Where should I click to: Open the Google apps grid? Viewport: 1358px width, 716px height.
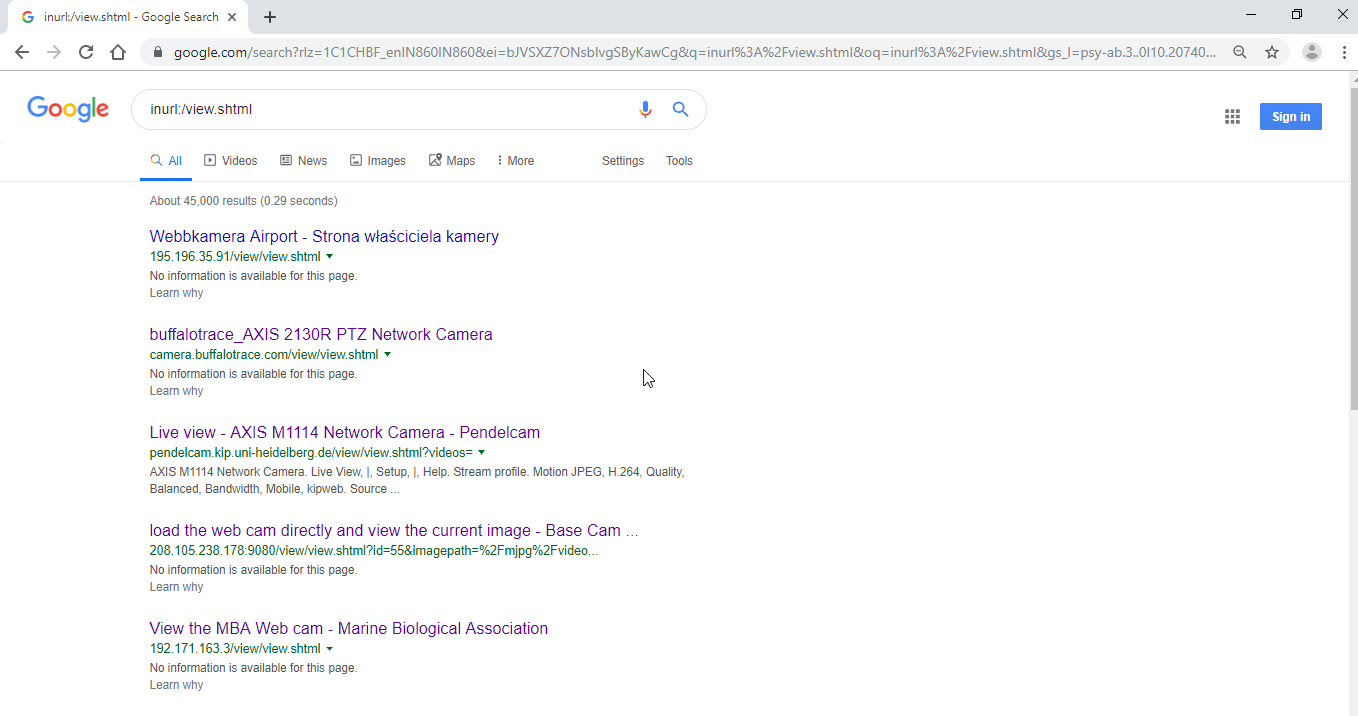pos(1232,117)
